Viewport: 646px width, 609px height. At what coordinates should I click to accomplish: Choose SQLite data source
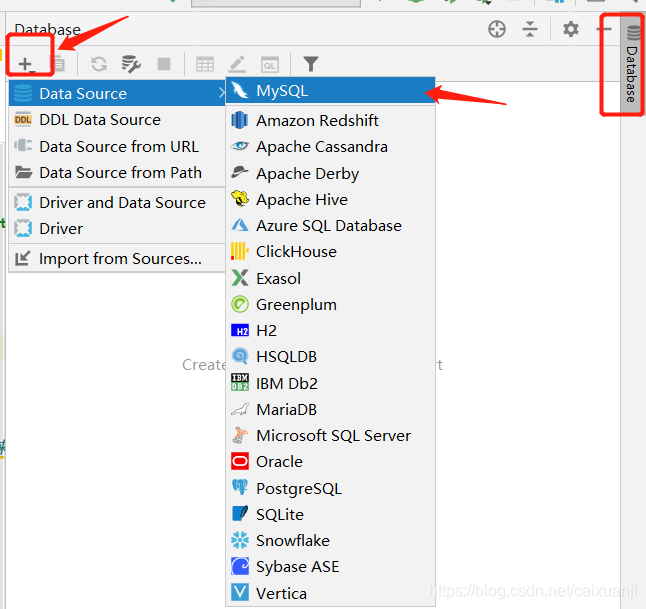point(330,514)
